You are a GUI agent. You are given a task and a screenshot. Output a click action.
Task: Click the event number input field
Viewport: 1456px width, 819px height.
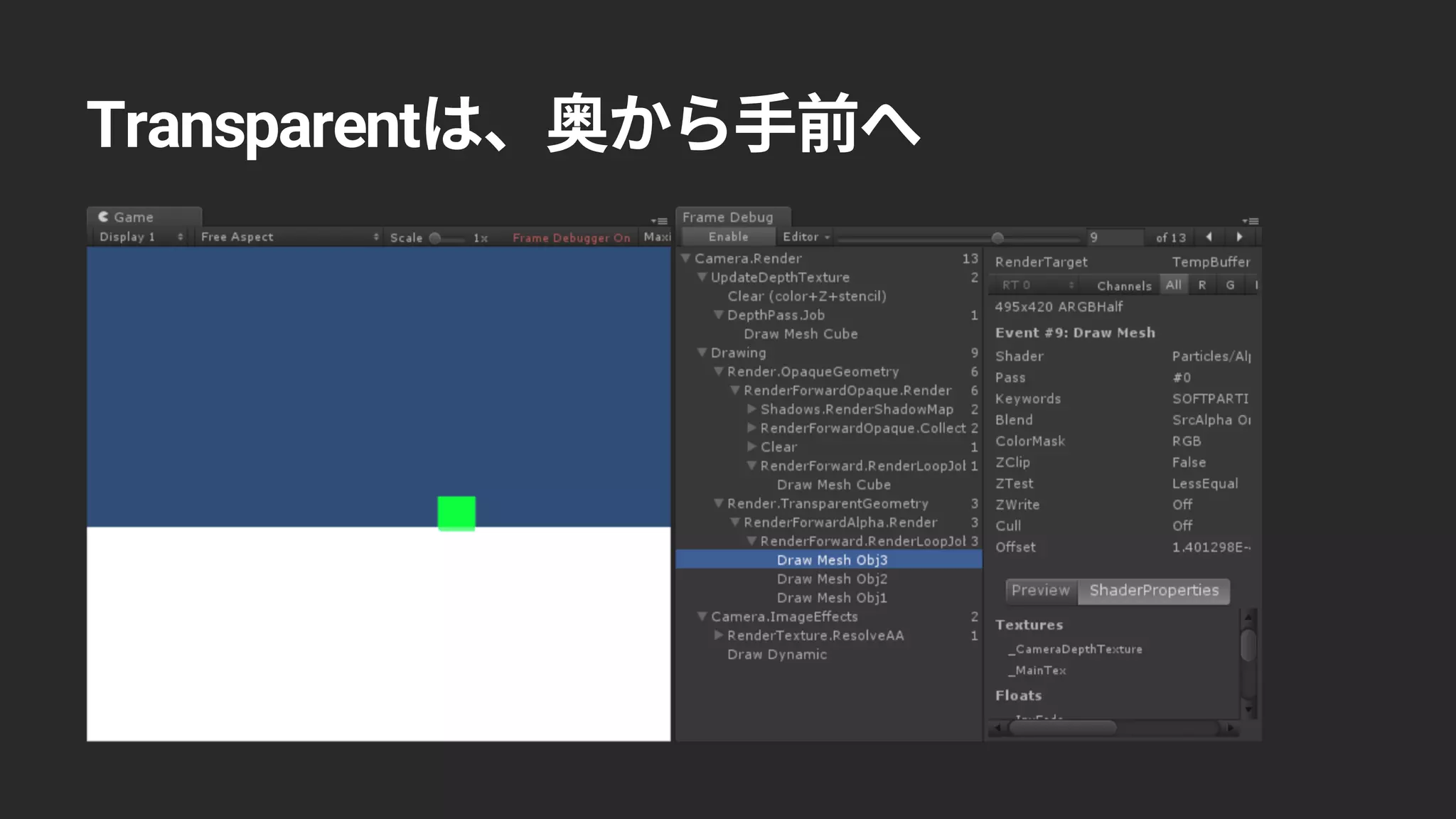pyautogui.click(x=1114, y=237)
